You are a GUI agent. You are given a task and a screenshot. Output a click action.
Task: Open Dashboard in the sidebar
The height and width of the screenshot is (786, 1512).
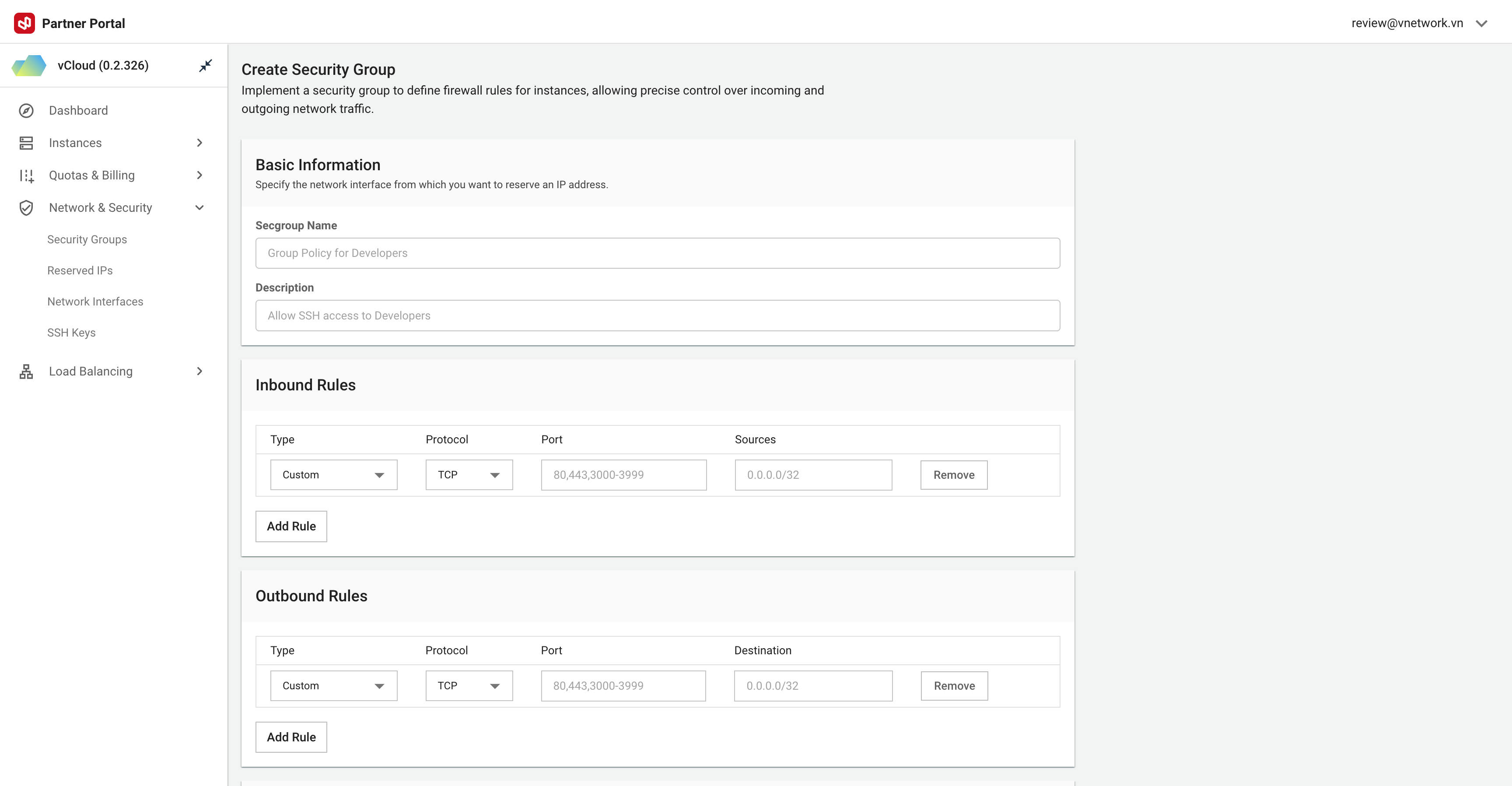78,110
